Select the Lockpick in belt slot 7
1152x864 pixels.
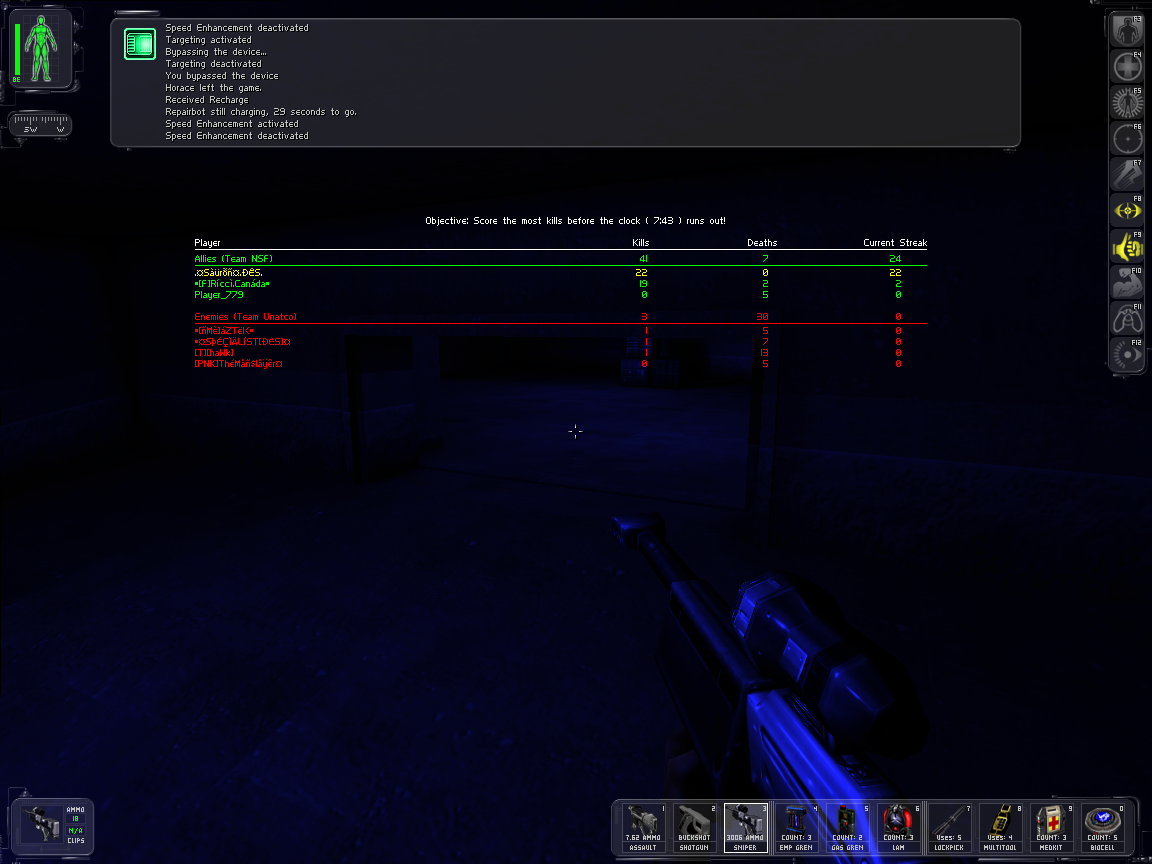tap(949, 827)
